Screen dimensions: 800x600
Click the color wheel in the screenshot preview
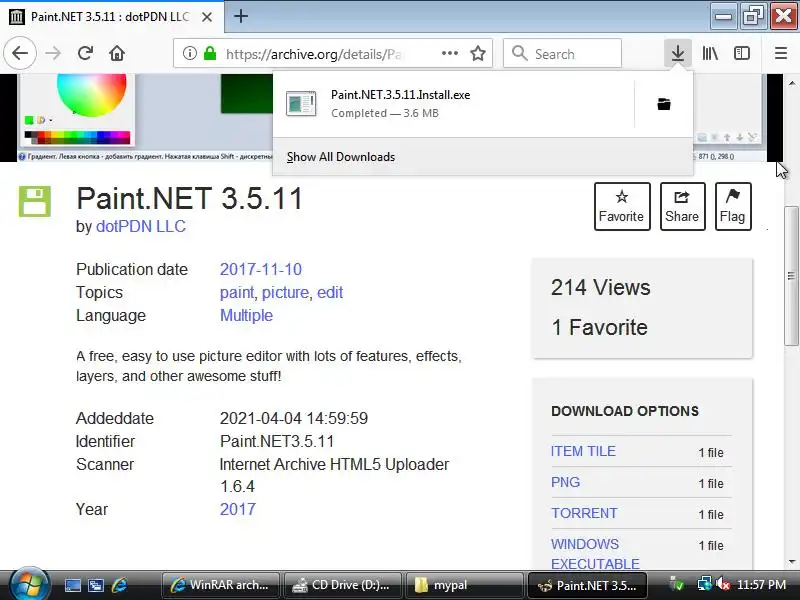click(x=91, y=94)
